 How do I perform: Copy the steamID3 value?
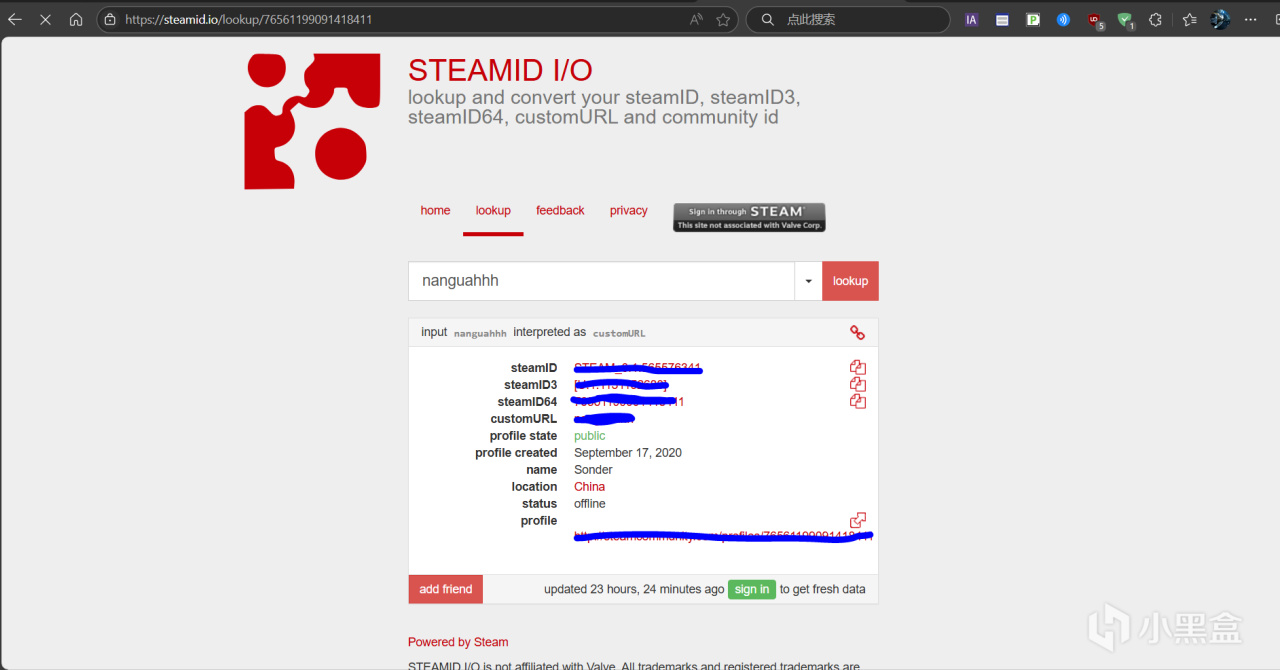point(857,384)
